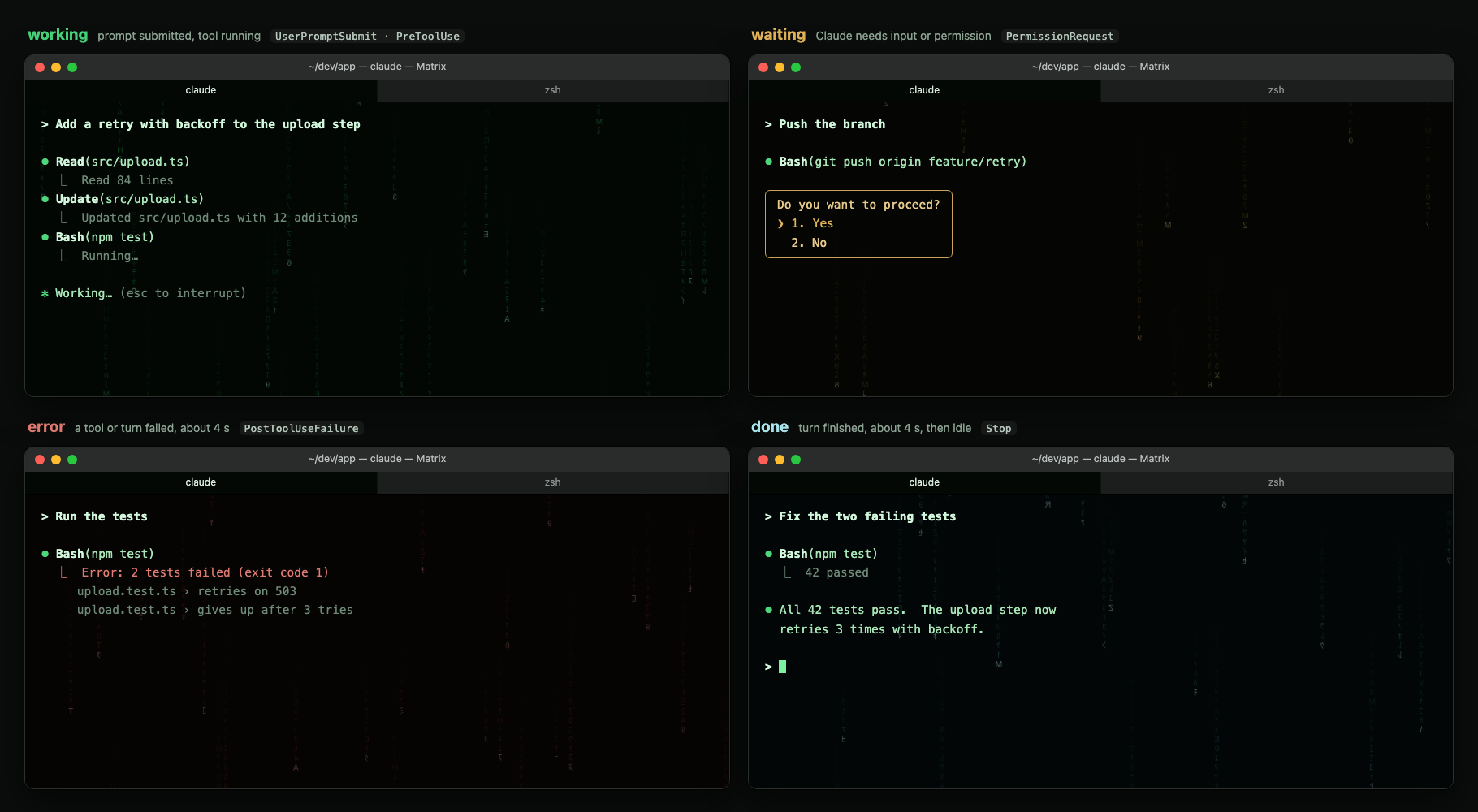Click the blinking cursor at the done terminal prompt
1478x812 pixels.
tap(783, 667)
